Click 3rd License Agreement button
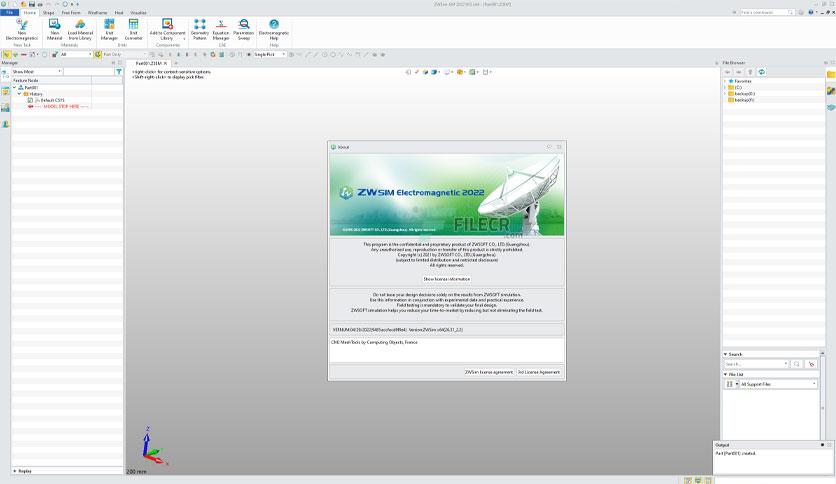Image resolution: width=836 pixels, height=484 pixels. click(538, 372)
